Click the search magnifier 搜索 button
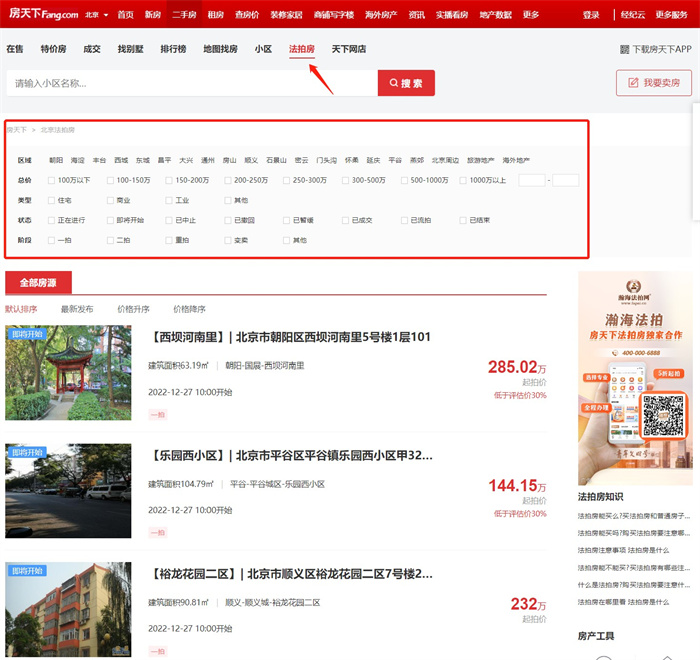This screenshot has width=700, height=660. (x=406, y=83)
